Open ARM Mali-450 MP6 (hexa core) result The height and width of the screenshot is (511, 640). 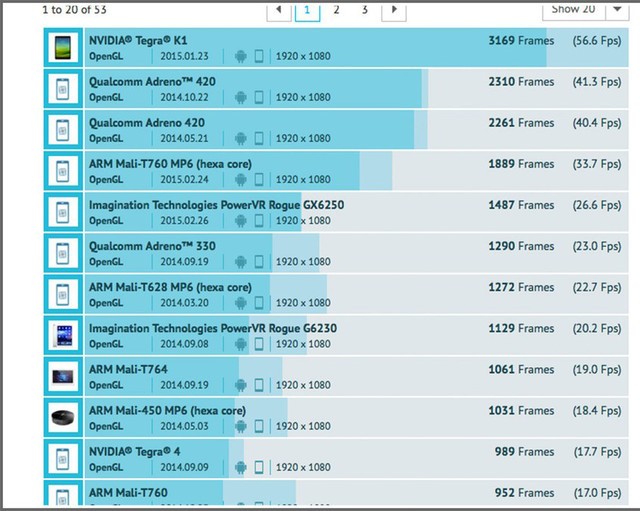pyautogui.click(x=167, y=411)
